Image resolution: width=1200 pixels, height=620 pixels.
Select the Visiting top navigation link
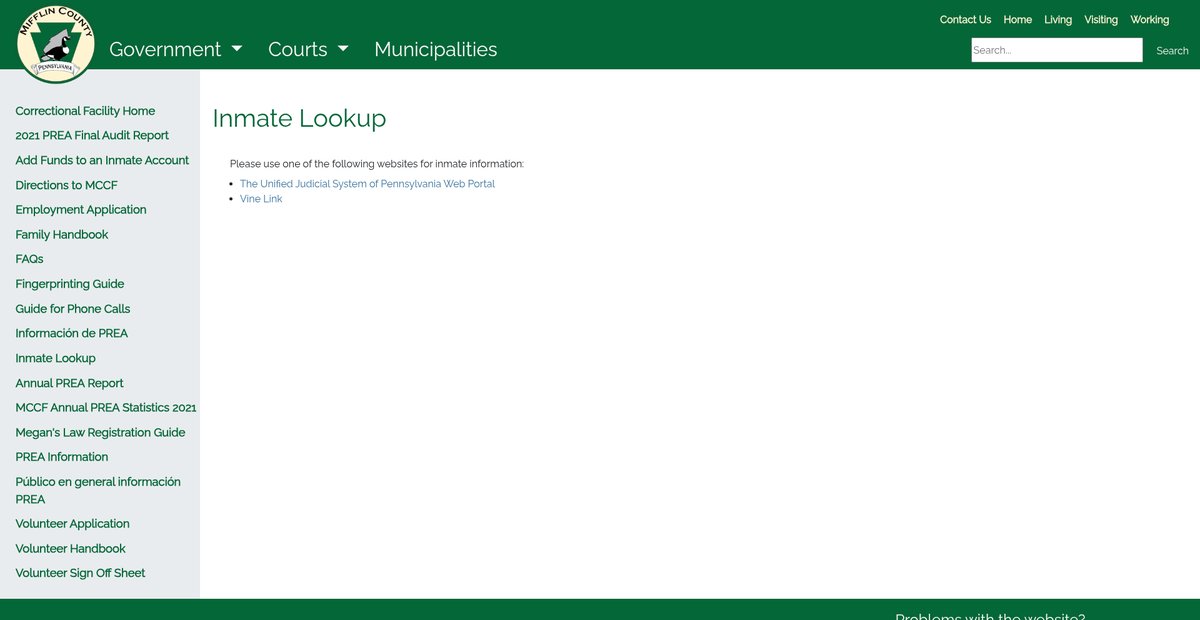click(1101, 20)
